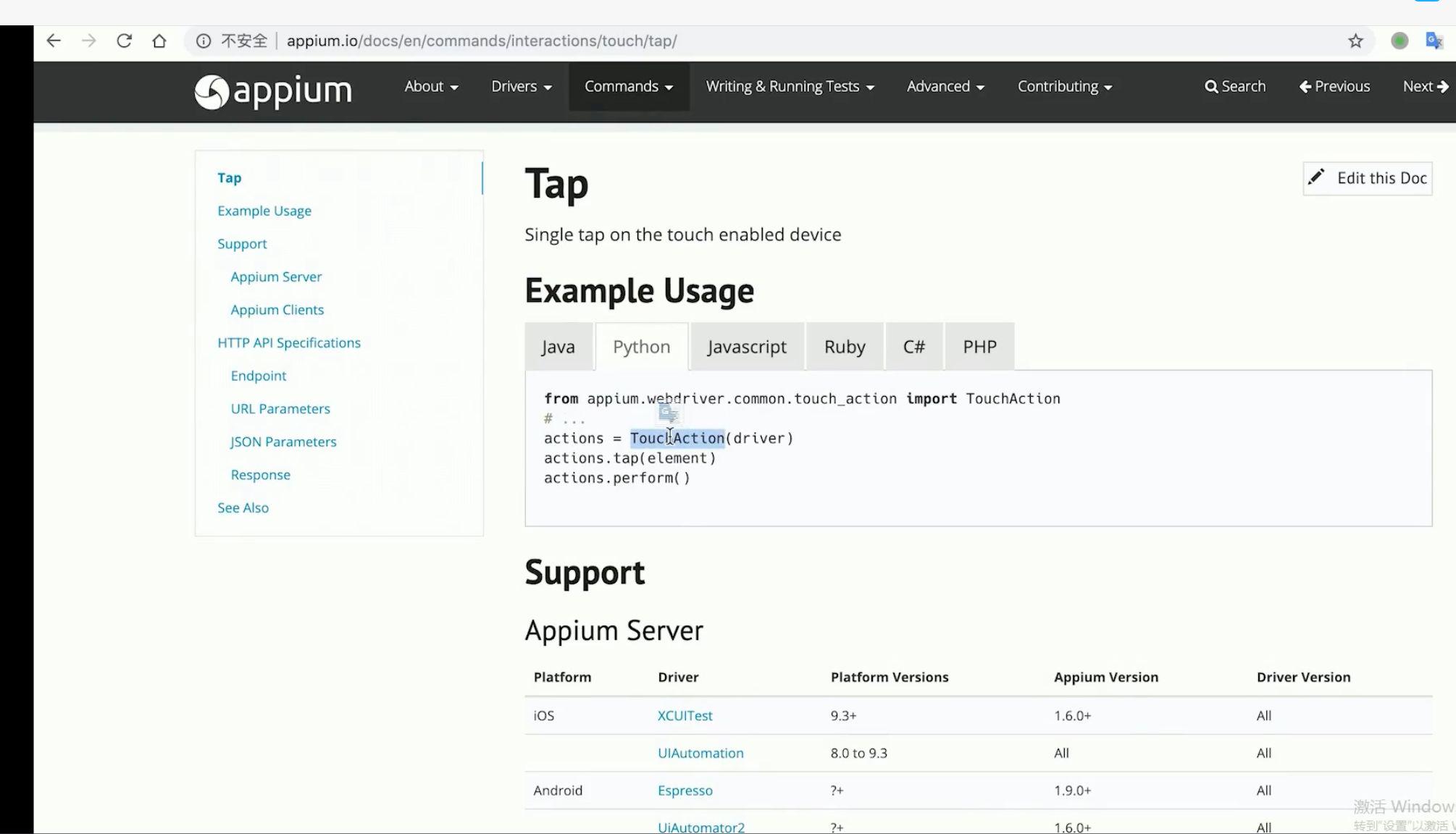This screenshot has width=1456, height=834.
Task: Open HTTP API Specifications sidebar link
Action: tap(289, 342)
